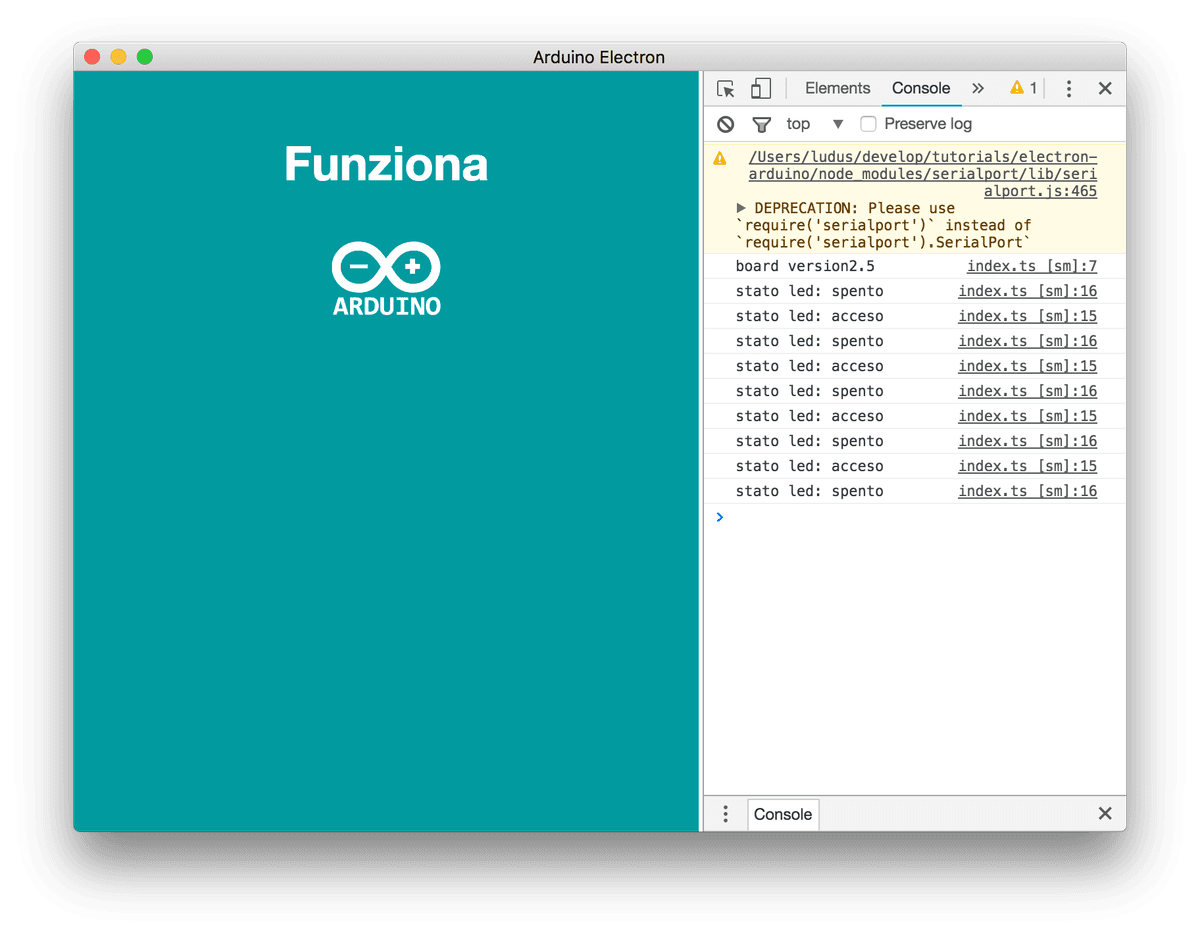
Task: Select the Console tab in bottom drawer
Action: pyautogui.click(x=783, y=814)
